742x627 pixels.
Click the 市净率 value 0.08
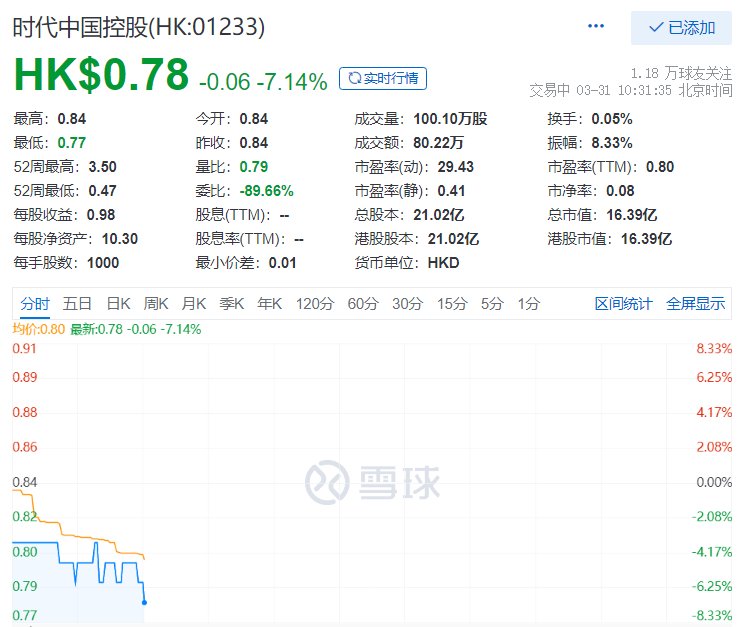(x=620, y=191)
